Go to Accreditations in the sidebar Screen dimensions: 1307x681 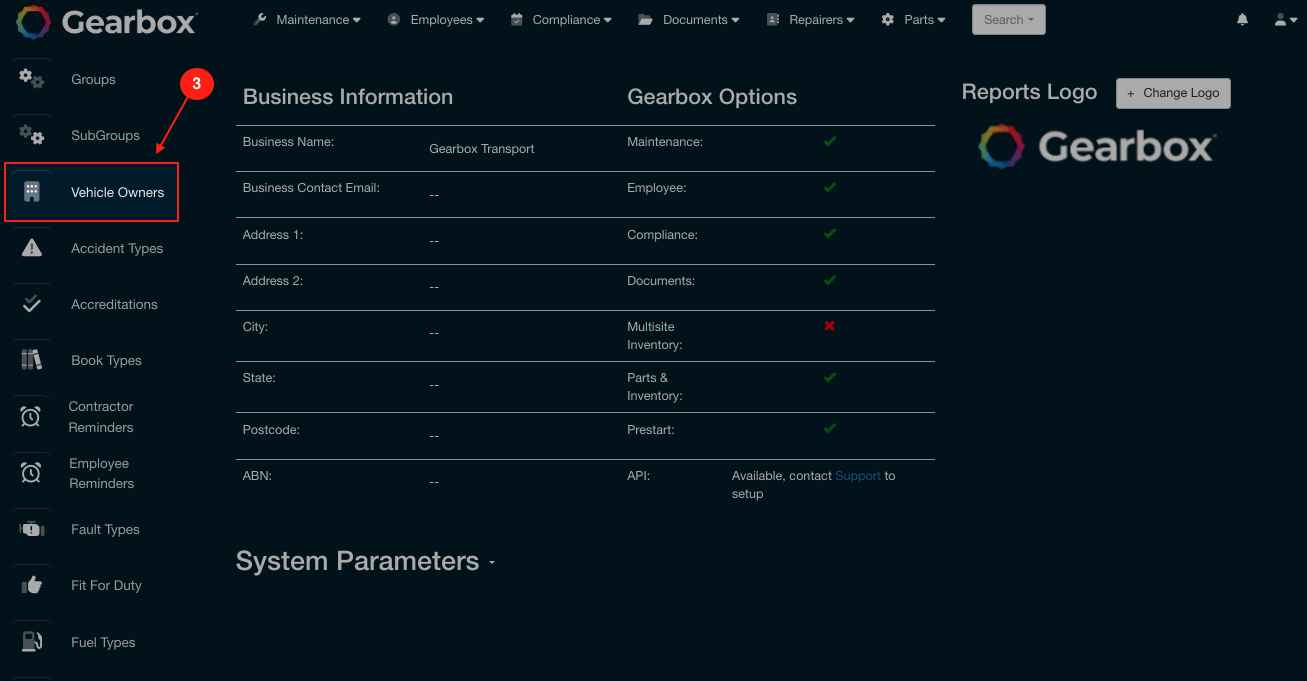tap(114, 304)
